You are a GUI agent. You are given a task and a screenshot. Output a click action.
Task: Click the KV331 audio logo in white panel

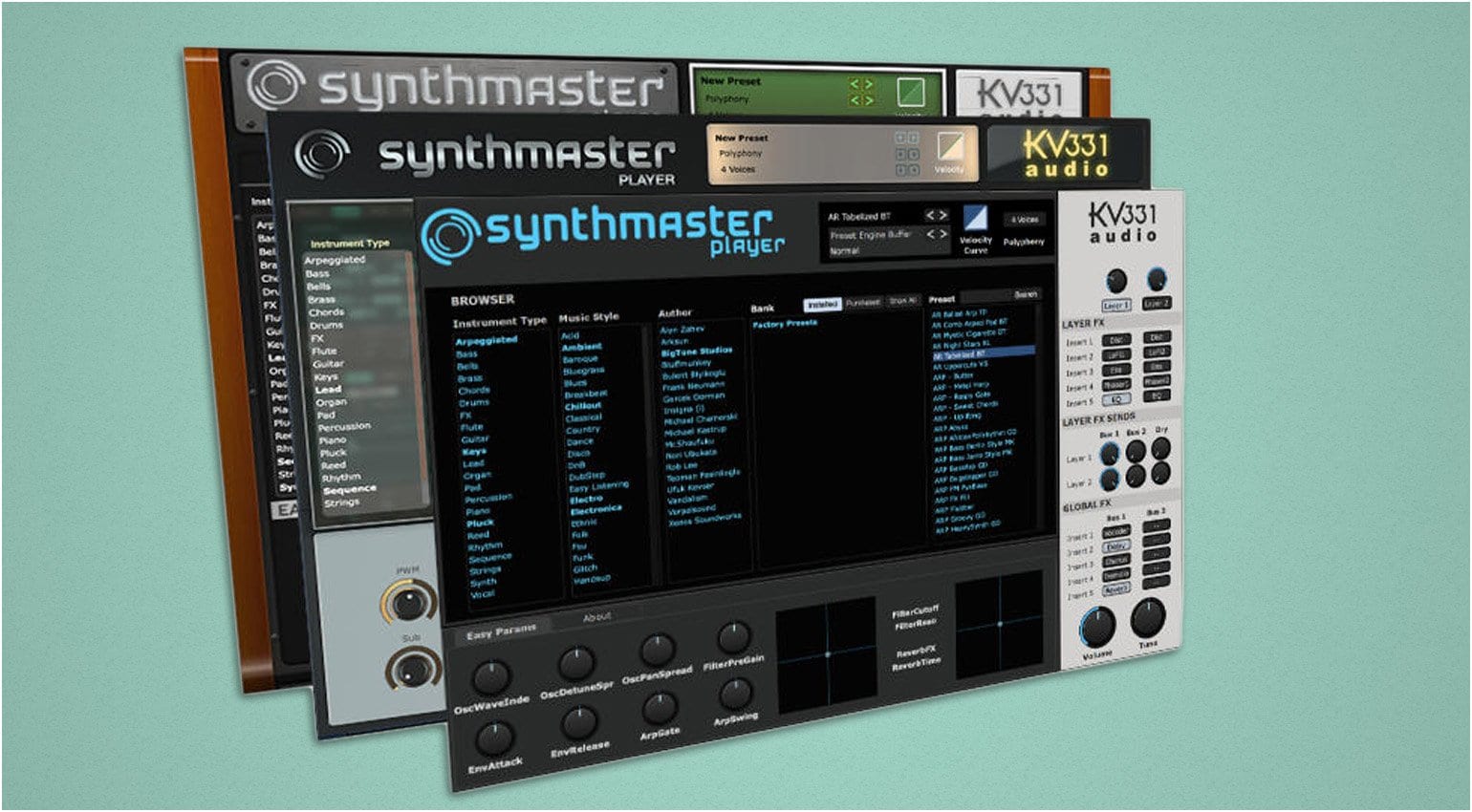[1124, 223]
